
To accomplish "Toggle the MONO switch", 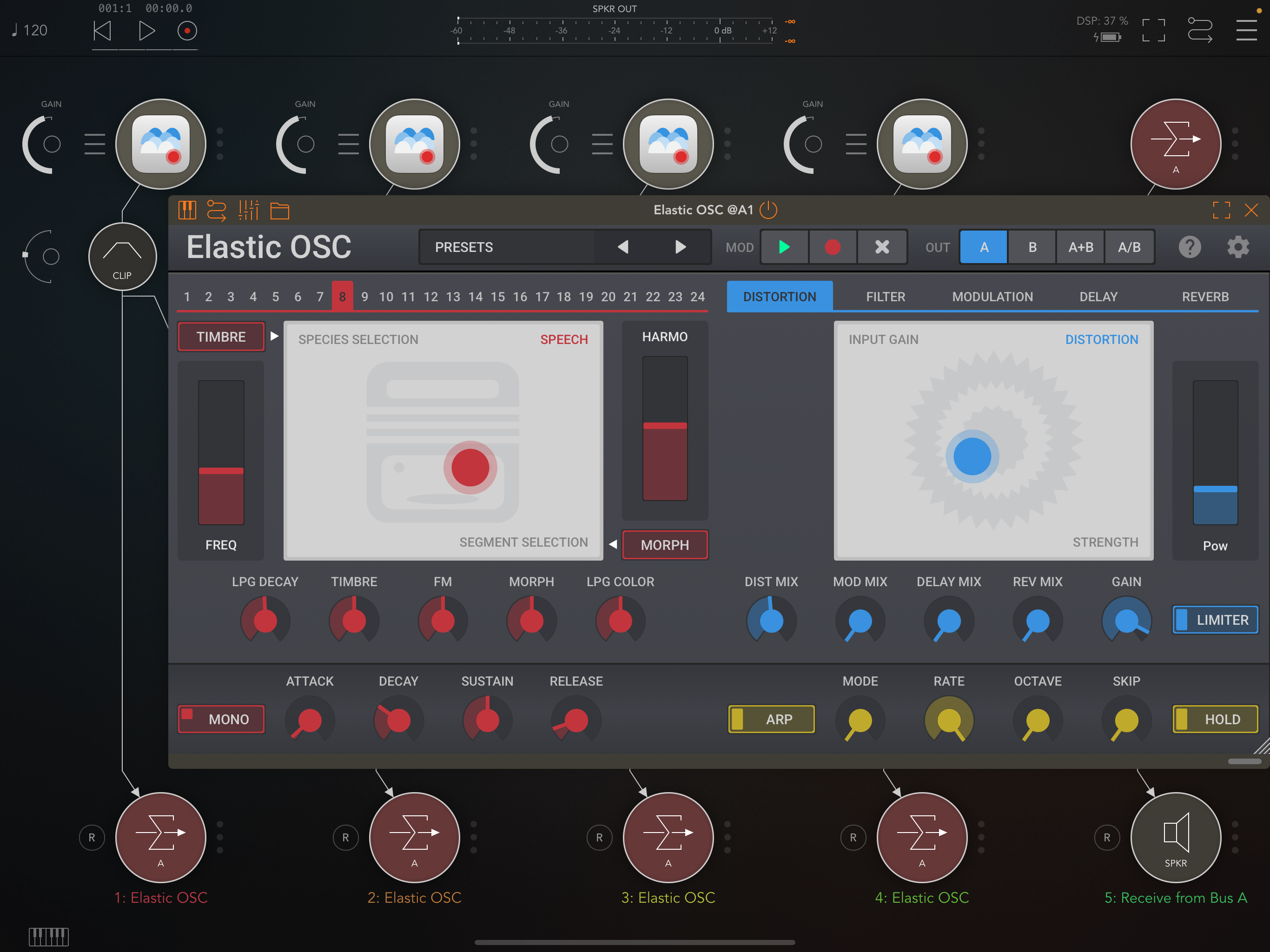I will pos(221,719).
